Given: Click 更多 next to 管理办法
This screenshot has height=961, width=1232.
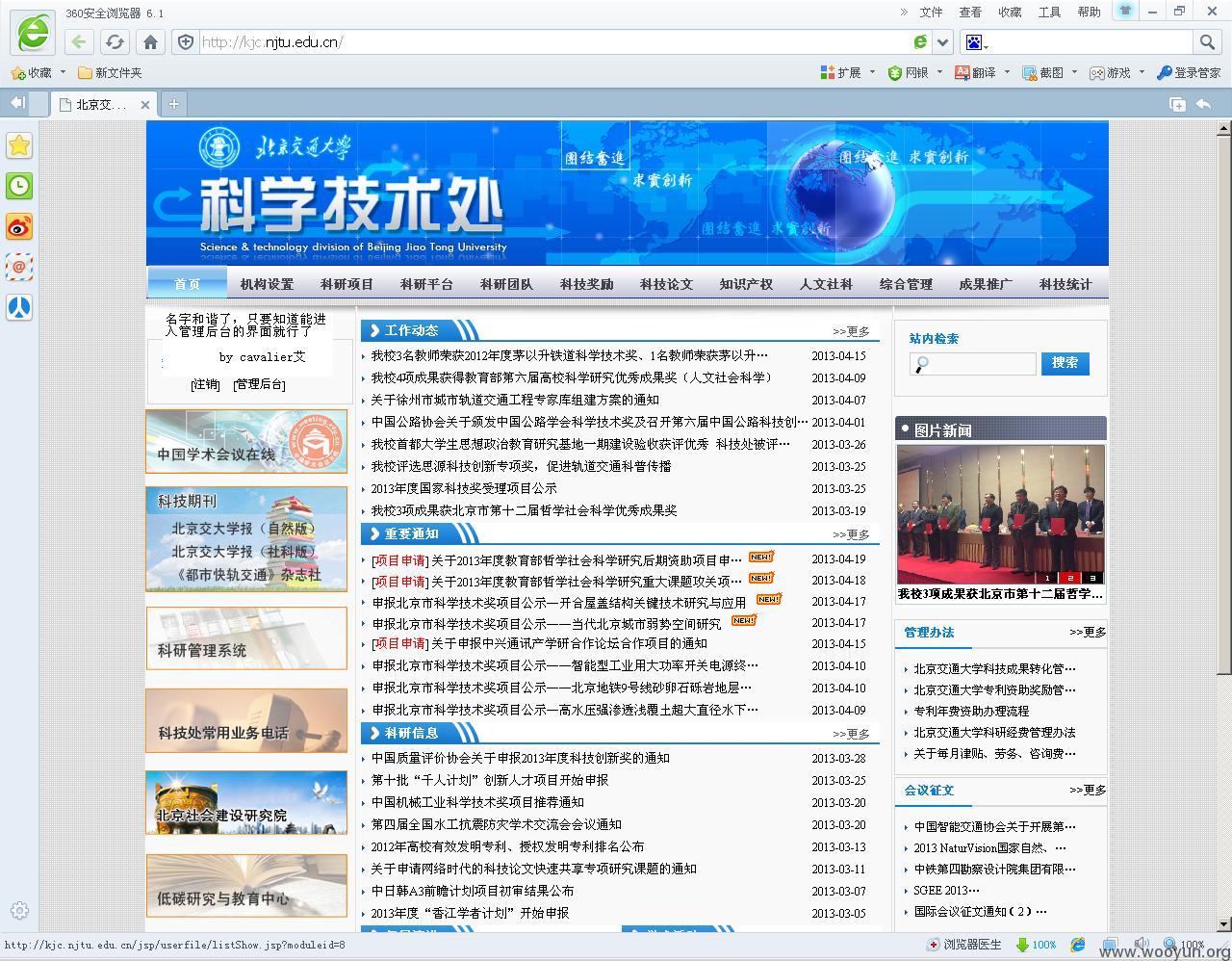Looking at the screenshot, I should pos(1088,633).
